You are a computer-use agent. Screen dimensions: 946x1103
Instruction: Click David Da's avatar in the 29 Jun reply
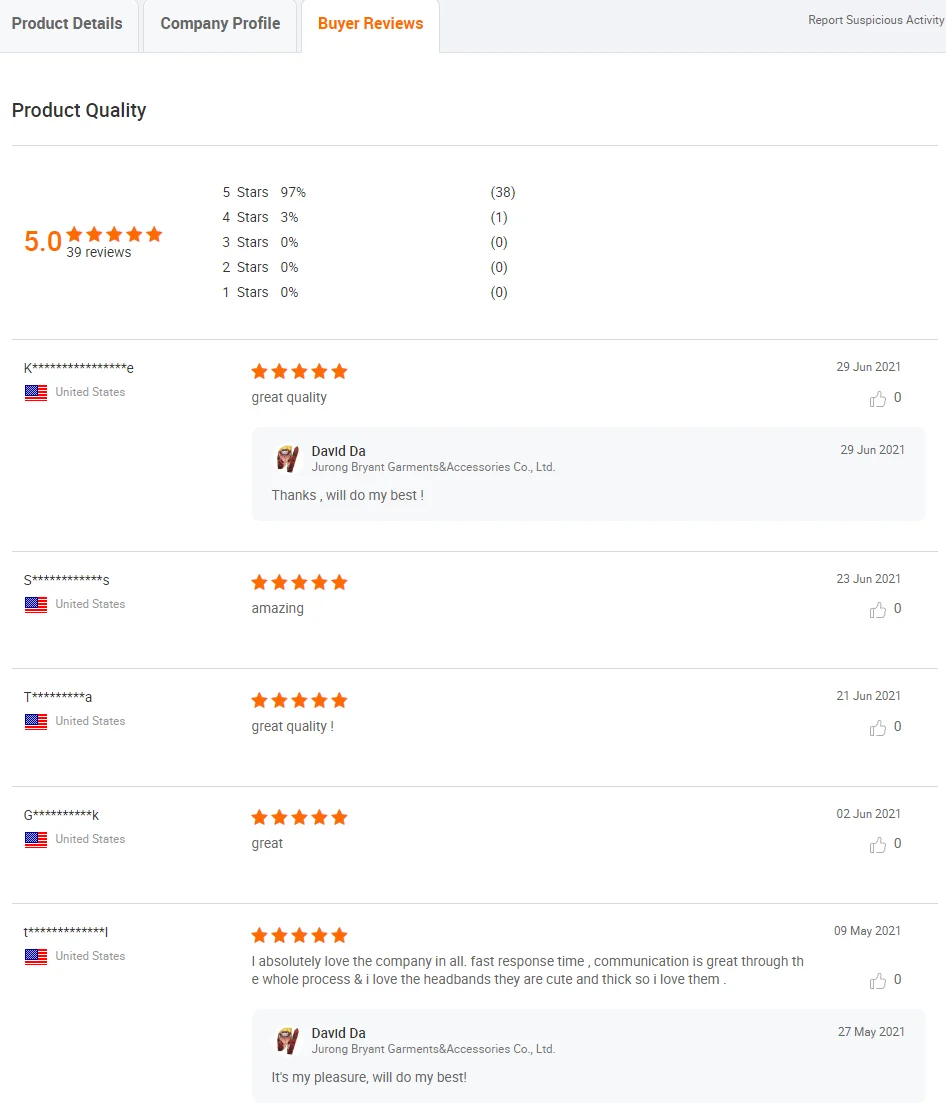tap(288, 458)
